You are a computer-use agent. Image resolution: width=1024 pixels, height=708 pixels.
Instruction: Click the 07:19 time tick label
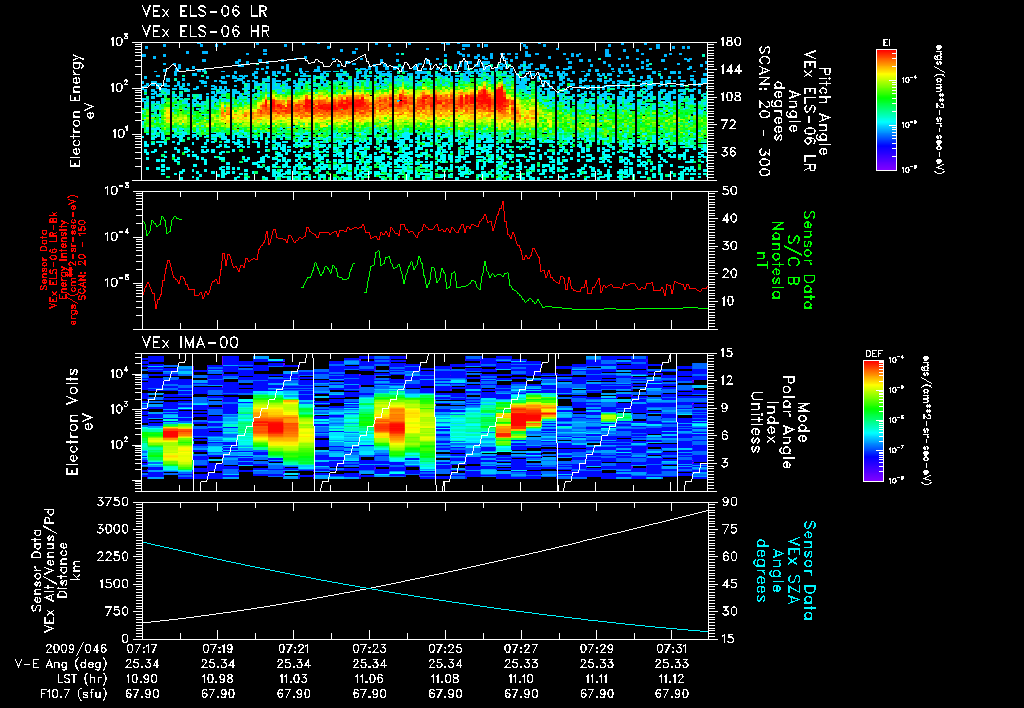pos(217,649)
